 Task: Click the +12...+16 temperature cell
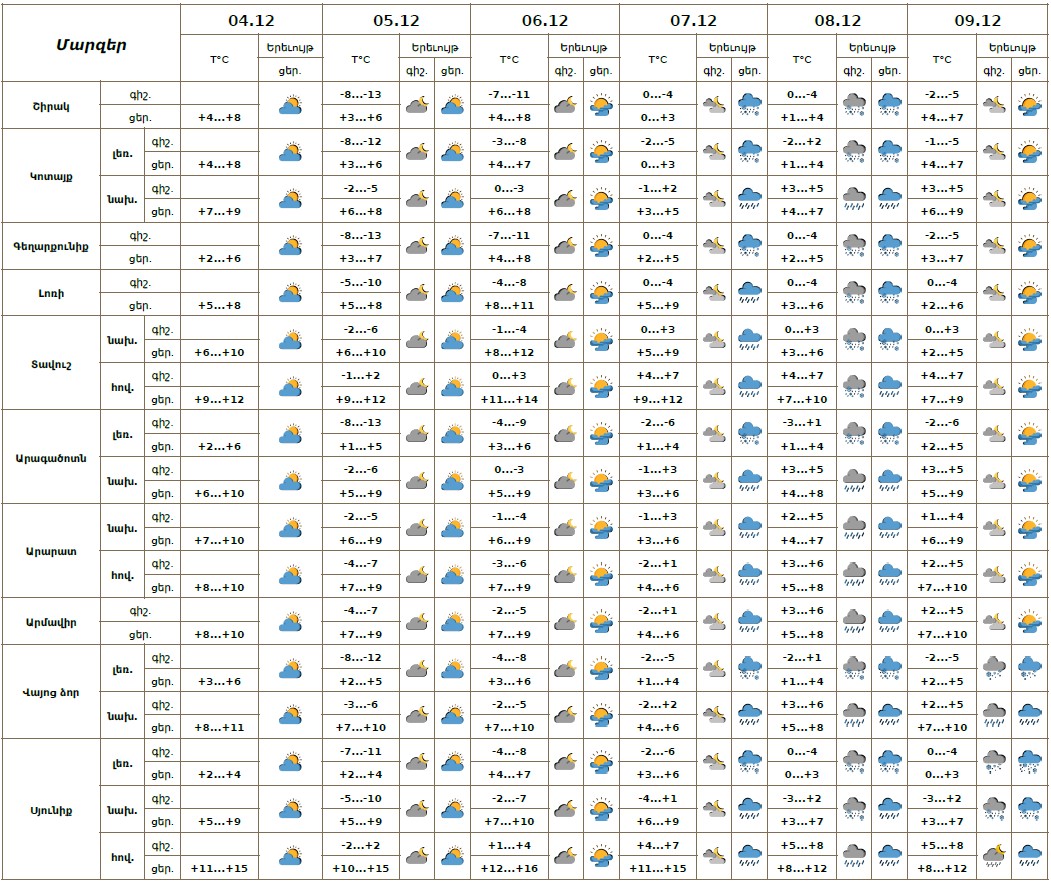509,868
